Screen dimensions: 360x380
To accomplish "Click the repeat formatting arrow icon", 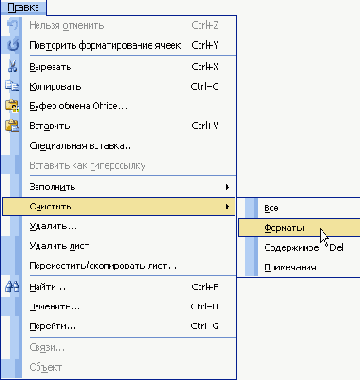I will [13, 45].
